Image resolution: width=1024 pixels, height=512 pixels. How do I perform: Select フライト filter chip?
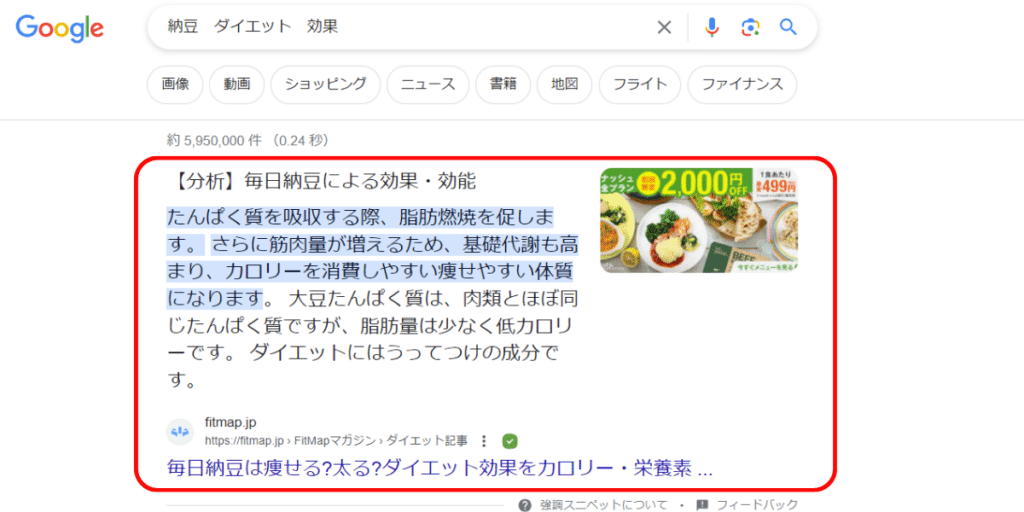(x=639, y=84)
